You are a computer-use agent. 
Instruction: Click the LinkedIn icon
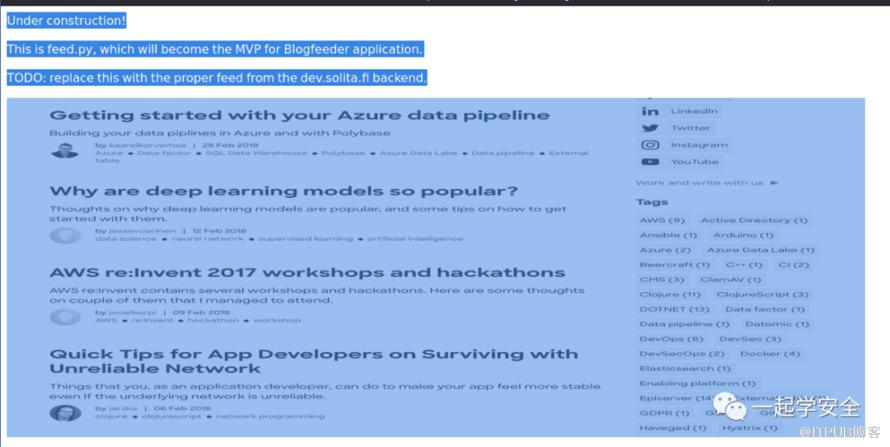tap(650, 111)
